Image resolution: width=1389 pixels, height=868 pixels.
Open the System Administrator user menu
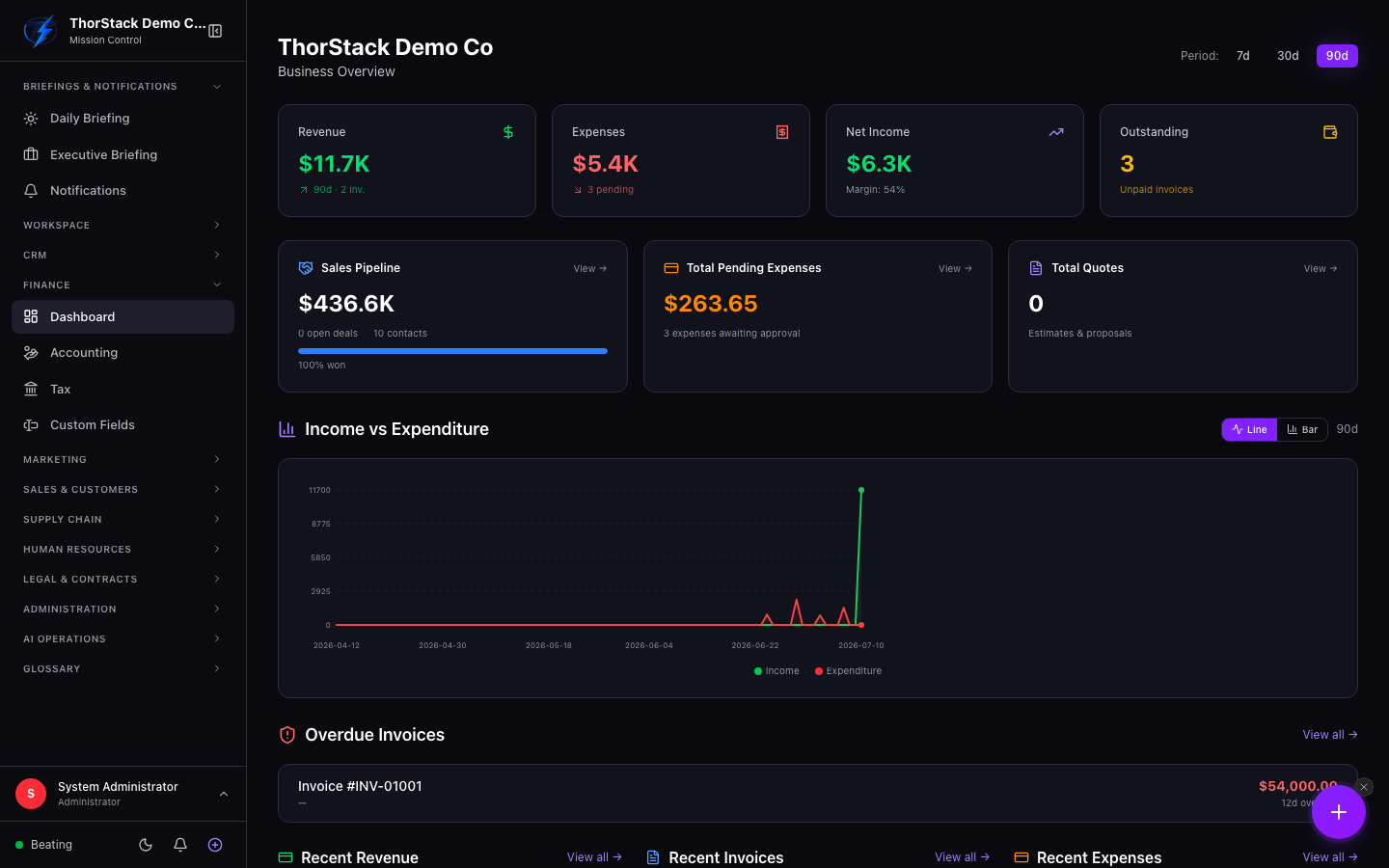point(123,794)
